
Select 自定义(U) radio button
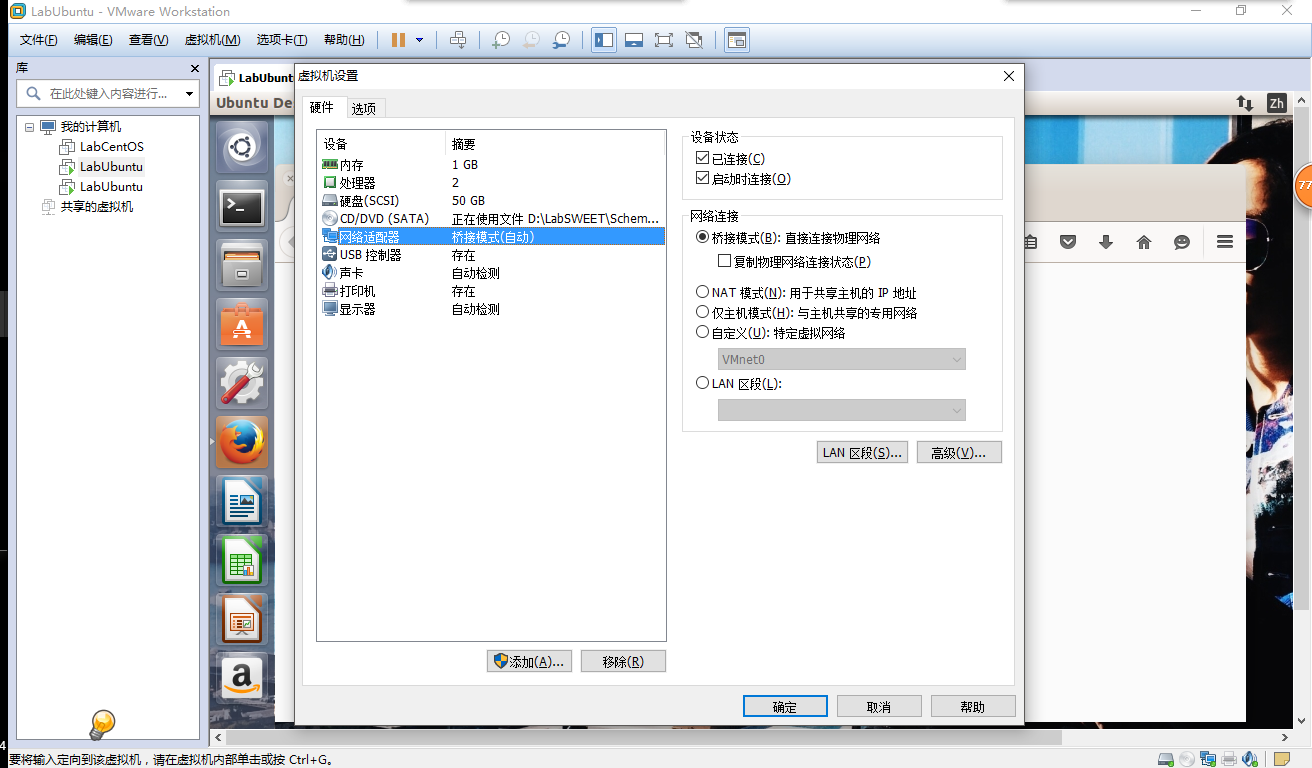(x=702, y=333)
